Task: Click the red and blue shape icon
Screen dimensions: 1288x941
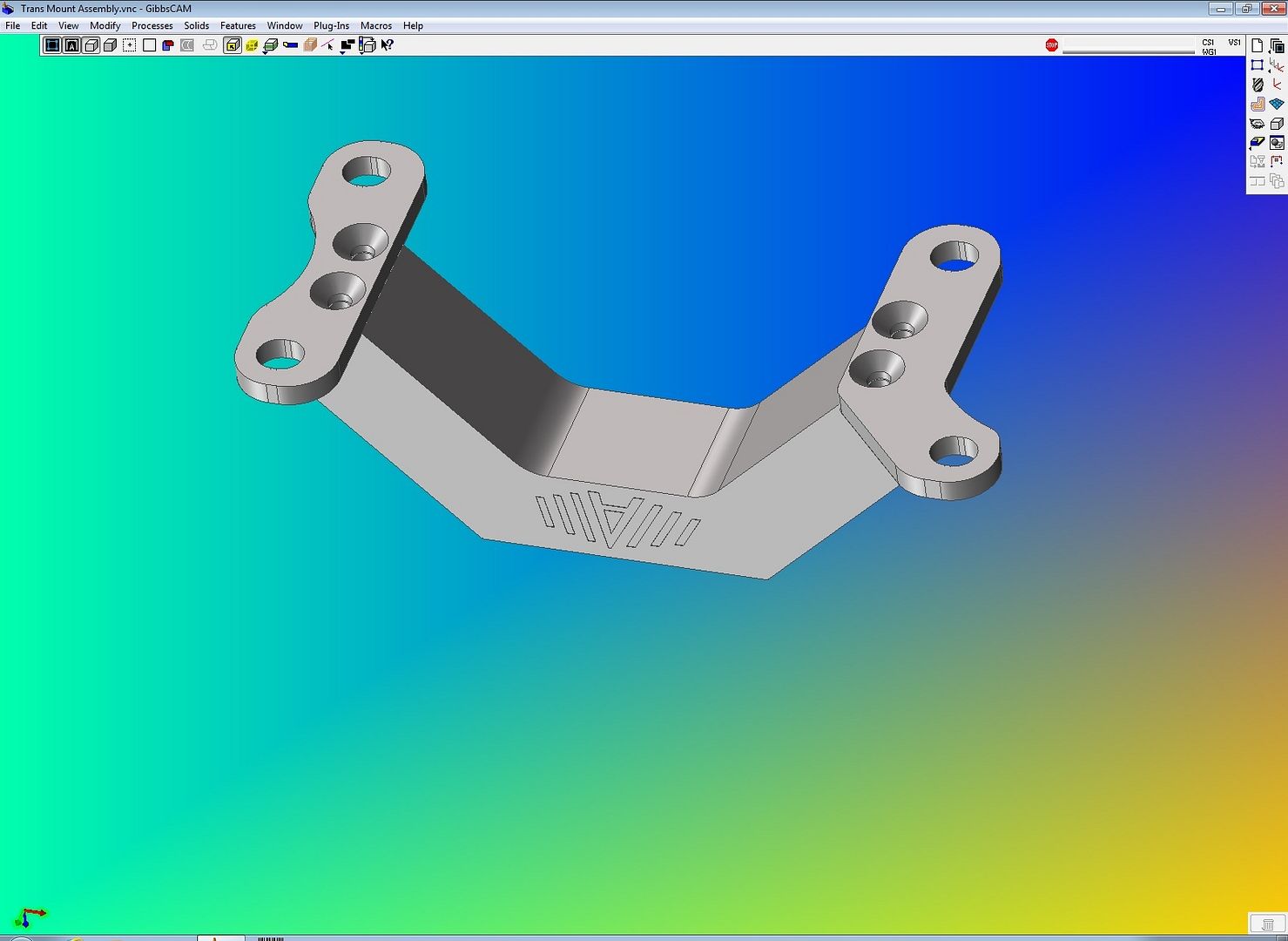Action: (168, 45)
